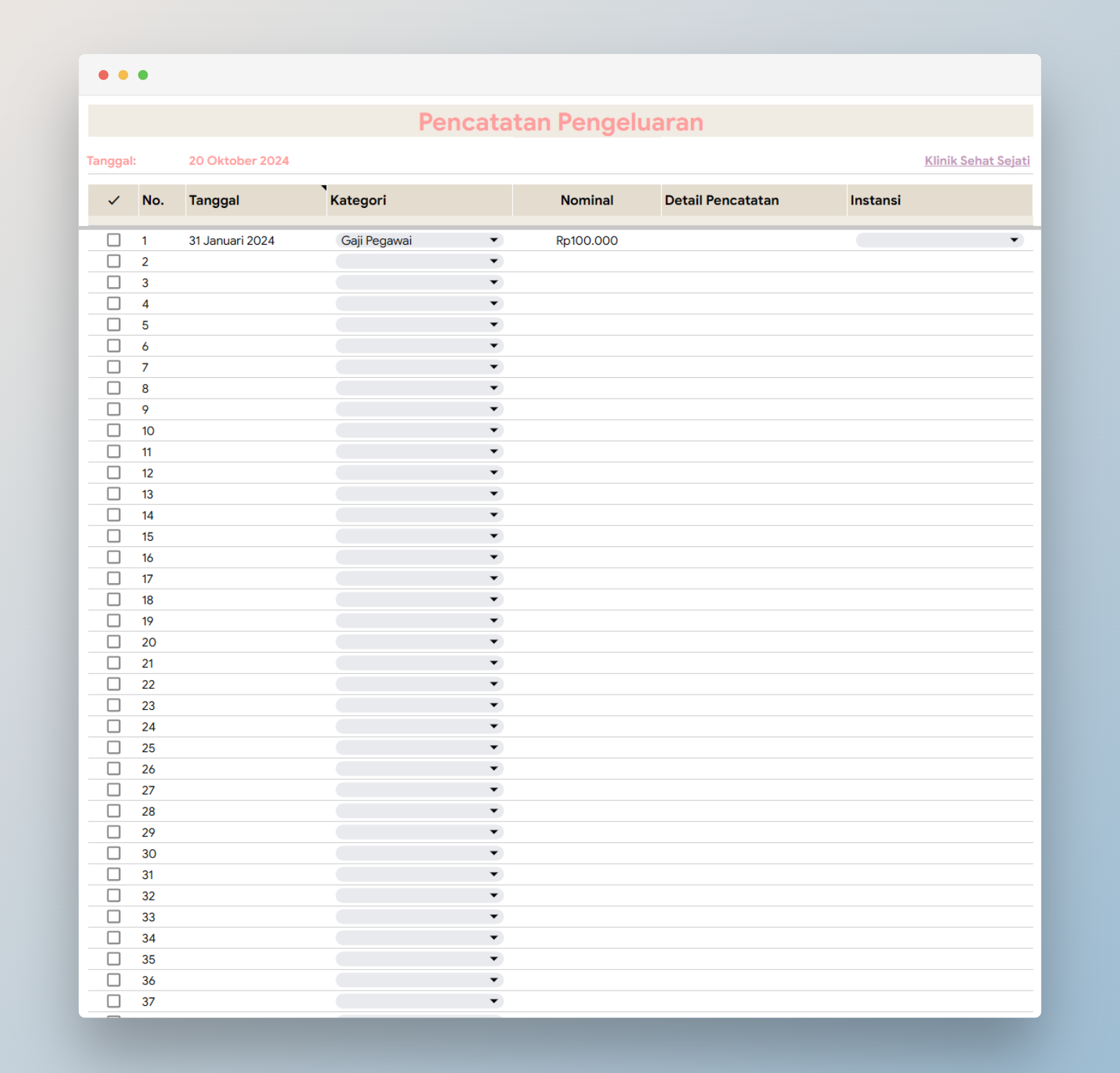Image resolution: width=1120 pixels, height=1073 pixels.
Task: Open the Instansi dropdown in row 1
Action: click(940, 240)
